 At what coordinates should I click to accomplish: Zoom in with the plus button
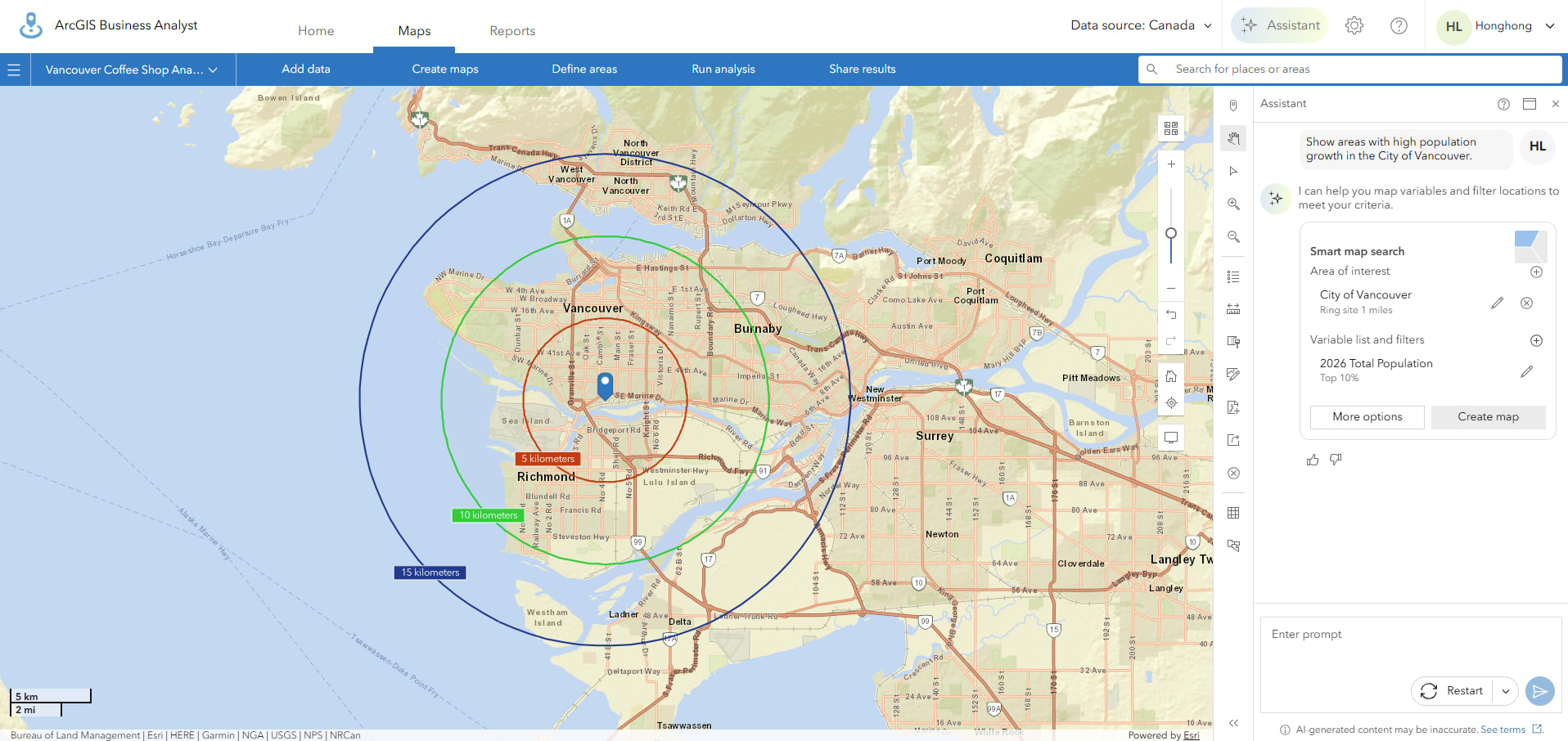1171,164
